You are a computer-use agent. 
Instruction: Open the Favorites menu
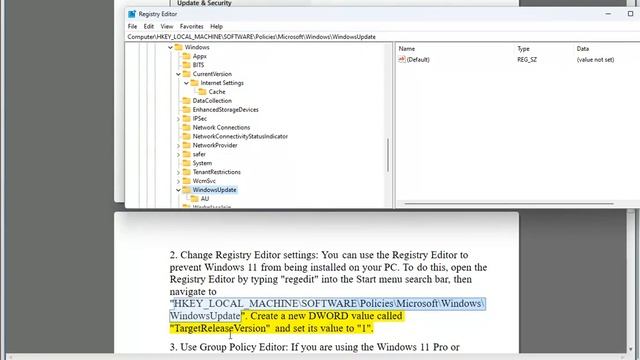tap(191, 26)
